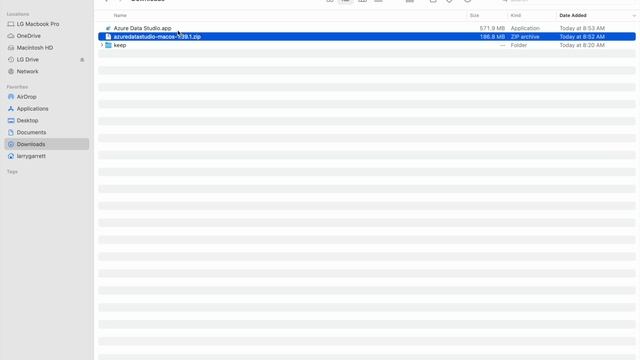Screen dimensions: 640x360
Task: Open Macintosh HD in sidebar
Action: click(35, 48)
